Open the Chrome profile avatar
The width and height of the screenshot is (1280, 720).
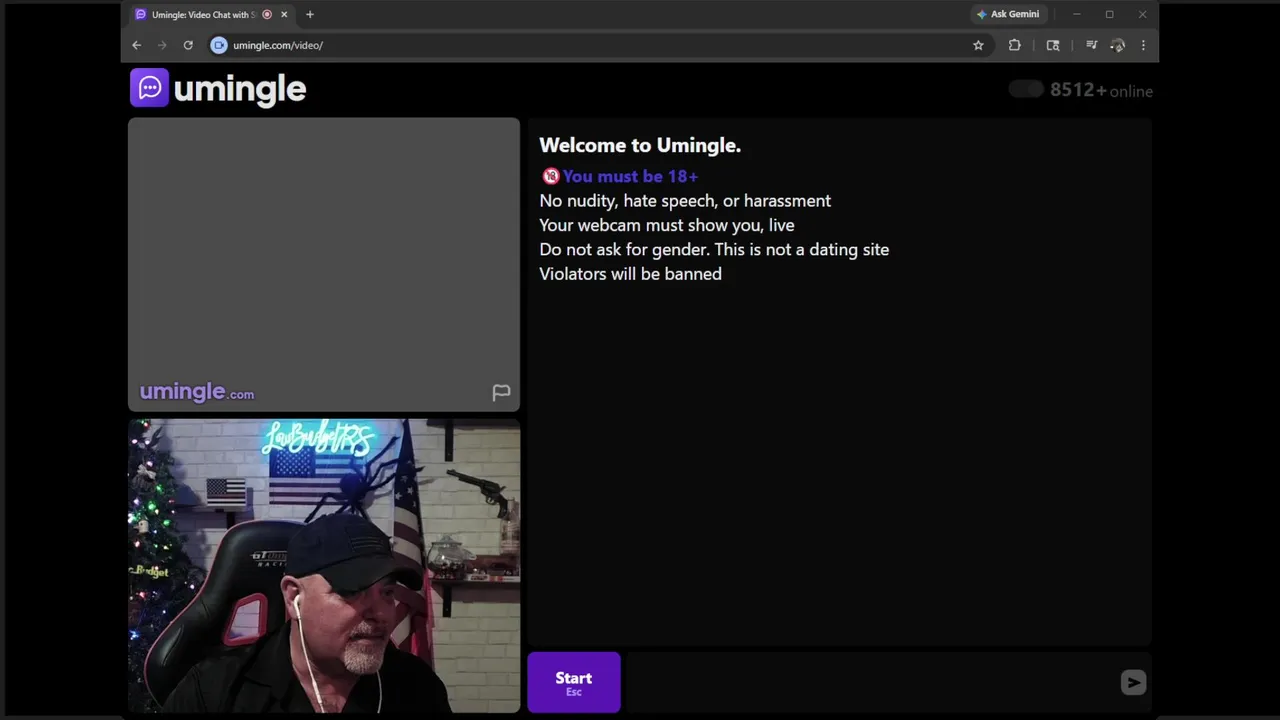[1118, 45]
